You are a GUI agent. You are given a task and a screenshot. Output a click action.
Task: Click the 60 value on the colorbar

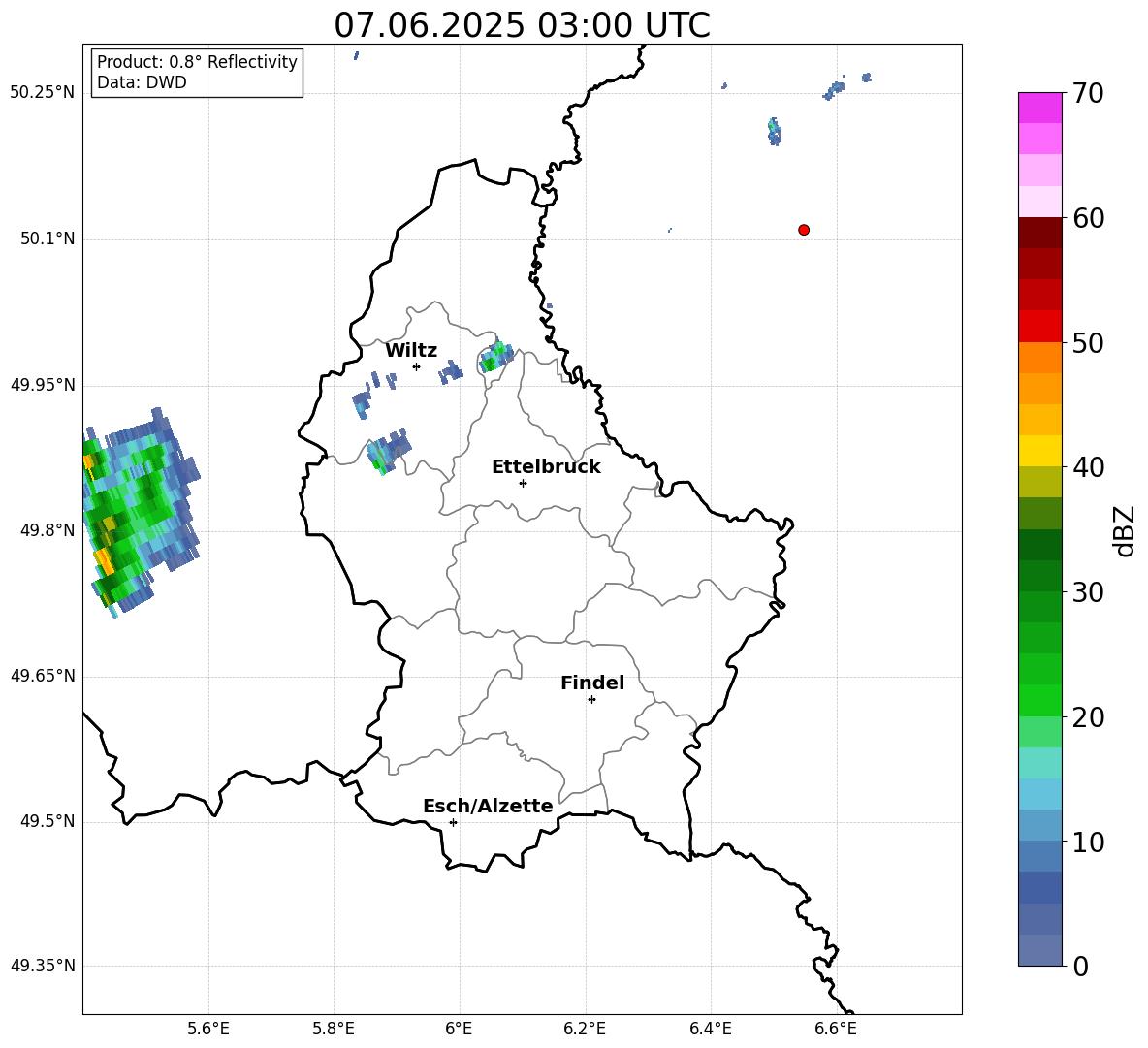[1088, 218]
